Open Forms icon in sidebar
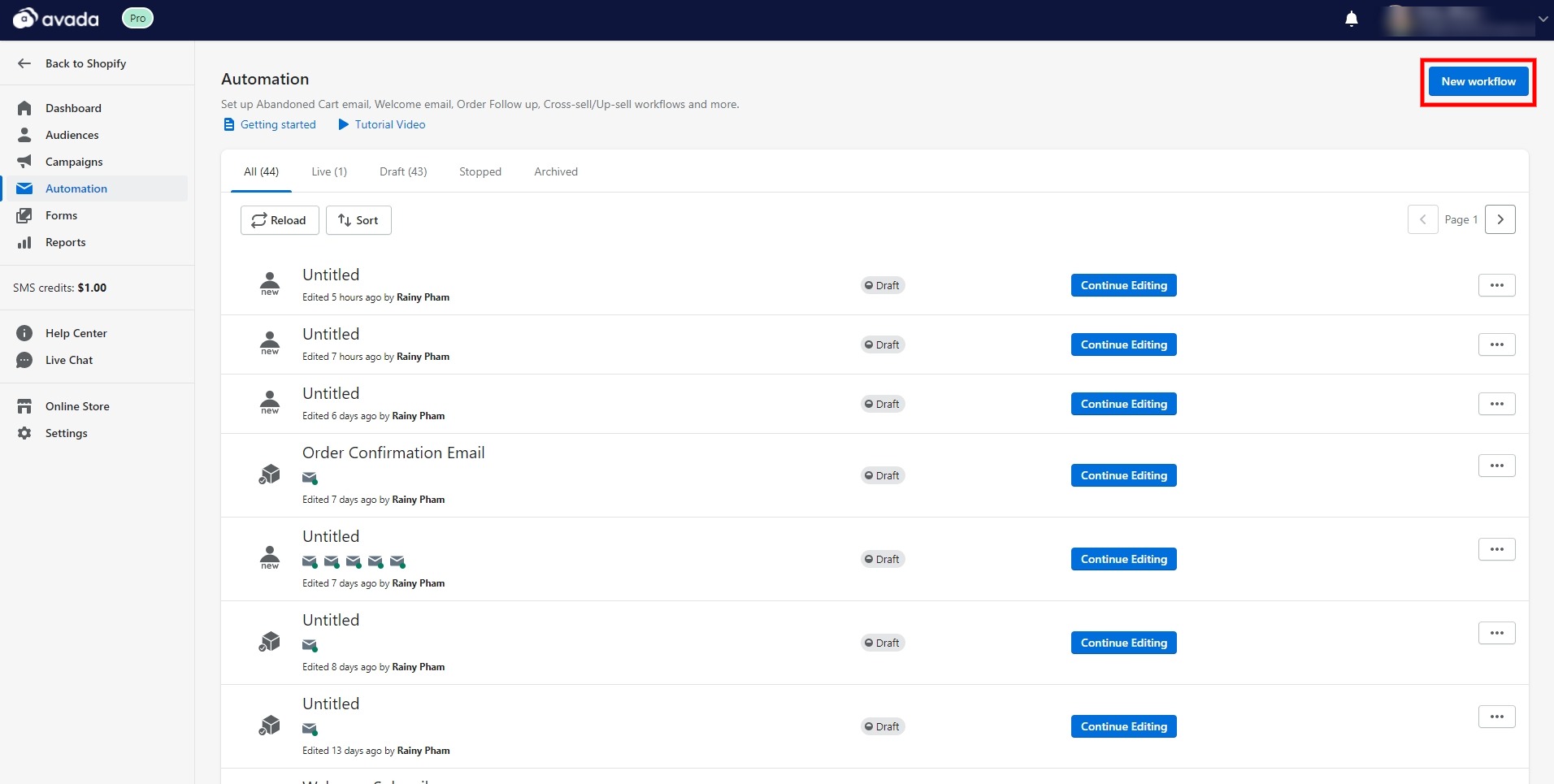1554x784 pixels. click(24, 215)
